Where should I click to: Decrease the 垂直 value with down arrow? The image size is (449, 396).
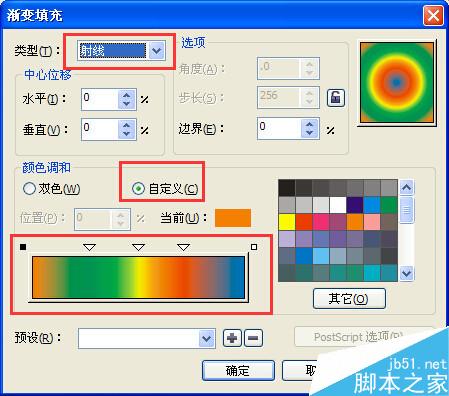pyautogui.click(x=126, y=134)
